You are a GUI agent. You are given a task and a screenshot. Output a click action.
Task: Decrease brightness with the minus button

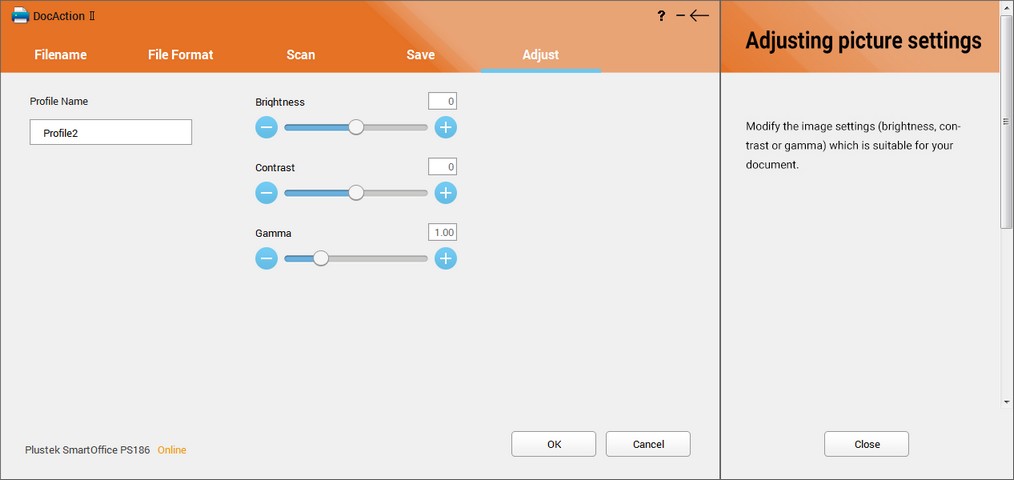pos(266,127)
